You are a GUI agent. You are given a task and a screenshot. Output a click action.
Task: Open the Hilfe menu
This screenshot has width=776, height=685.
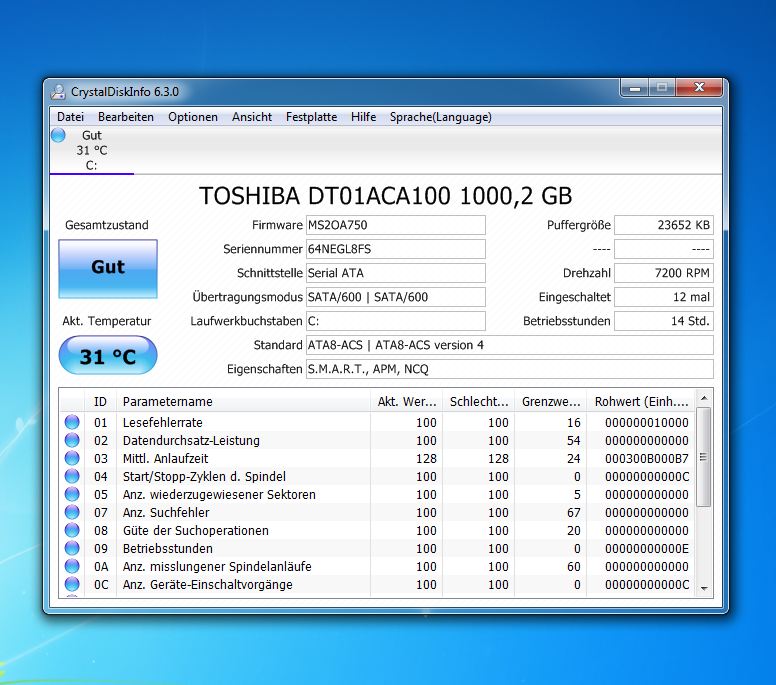pyautogui.click(x=363, y=117)
